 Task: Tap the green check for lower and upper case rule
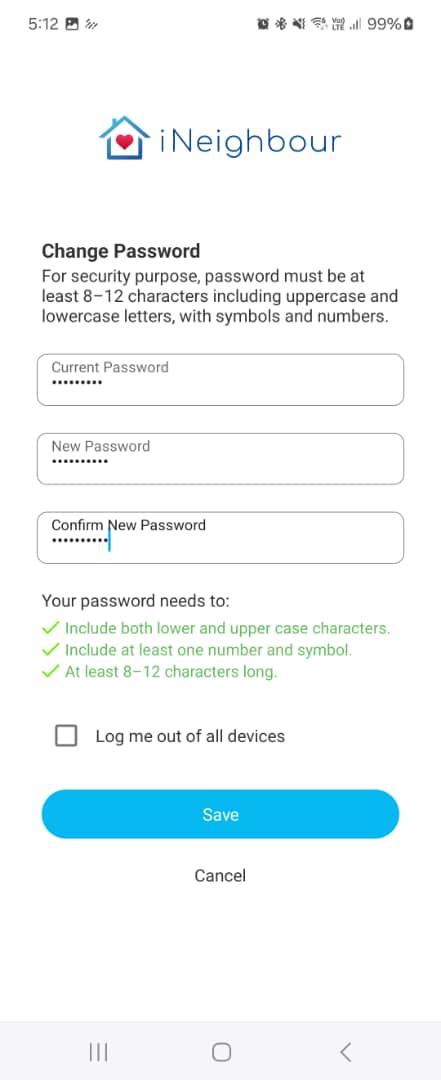[50, 628]
